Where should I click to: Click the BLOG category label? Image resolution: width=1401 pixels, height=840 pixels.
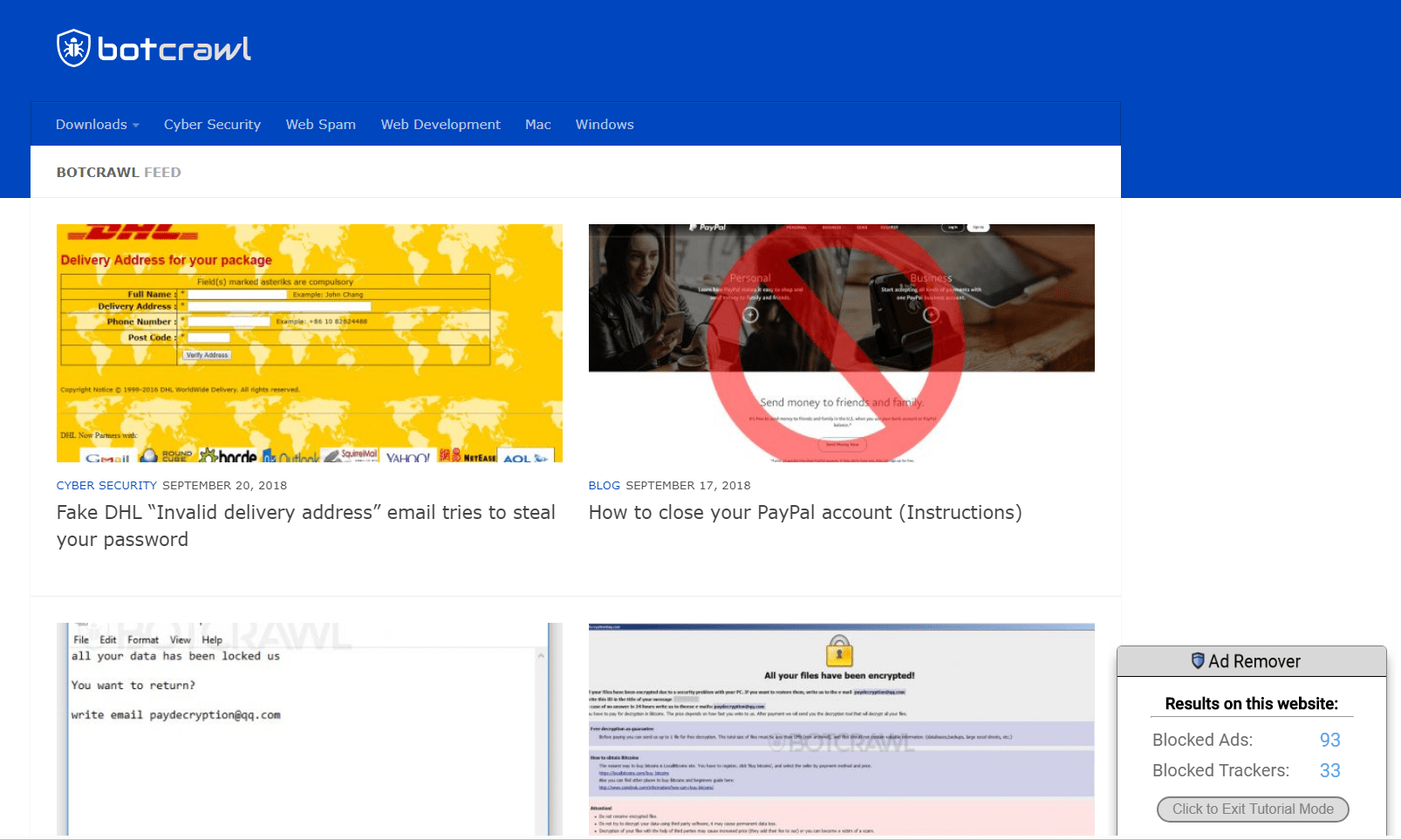[x=605, y=485]
